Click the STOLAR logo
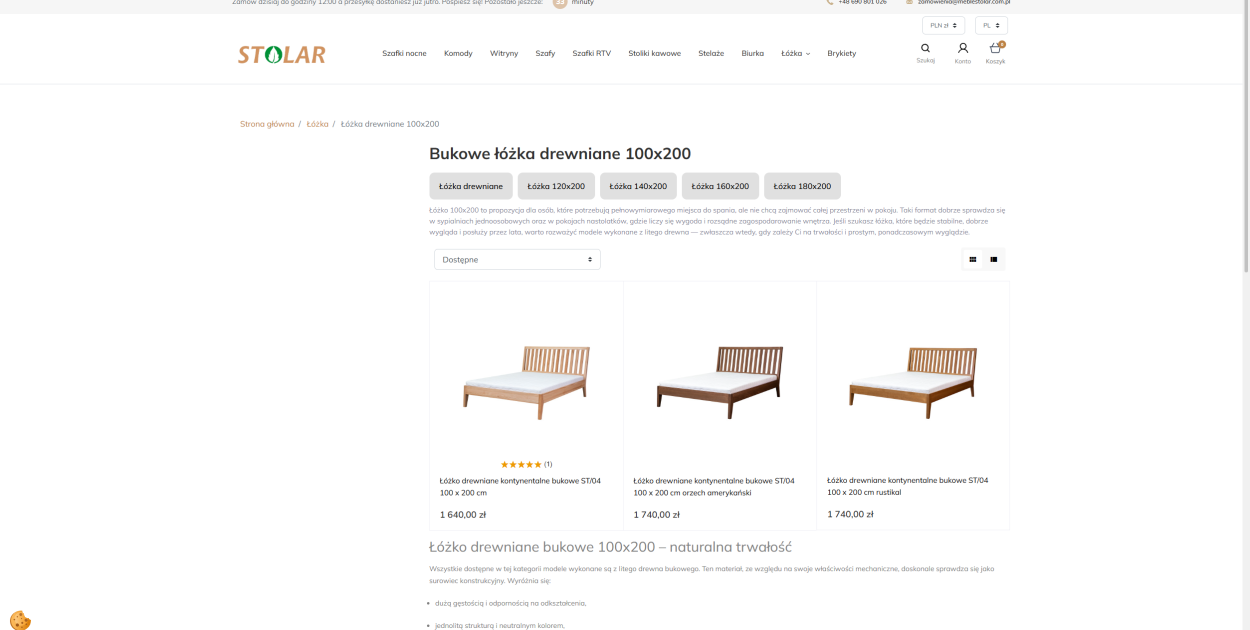Image resolution: width=1250 pixels, height=630 pixels. tap(282, 54)
